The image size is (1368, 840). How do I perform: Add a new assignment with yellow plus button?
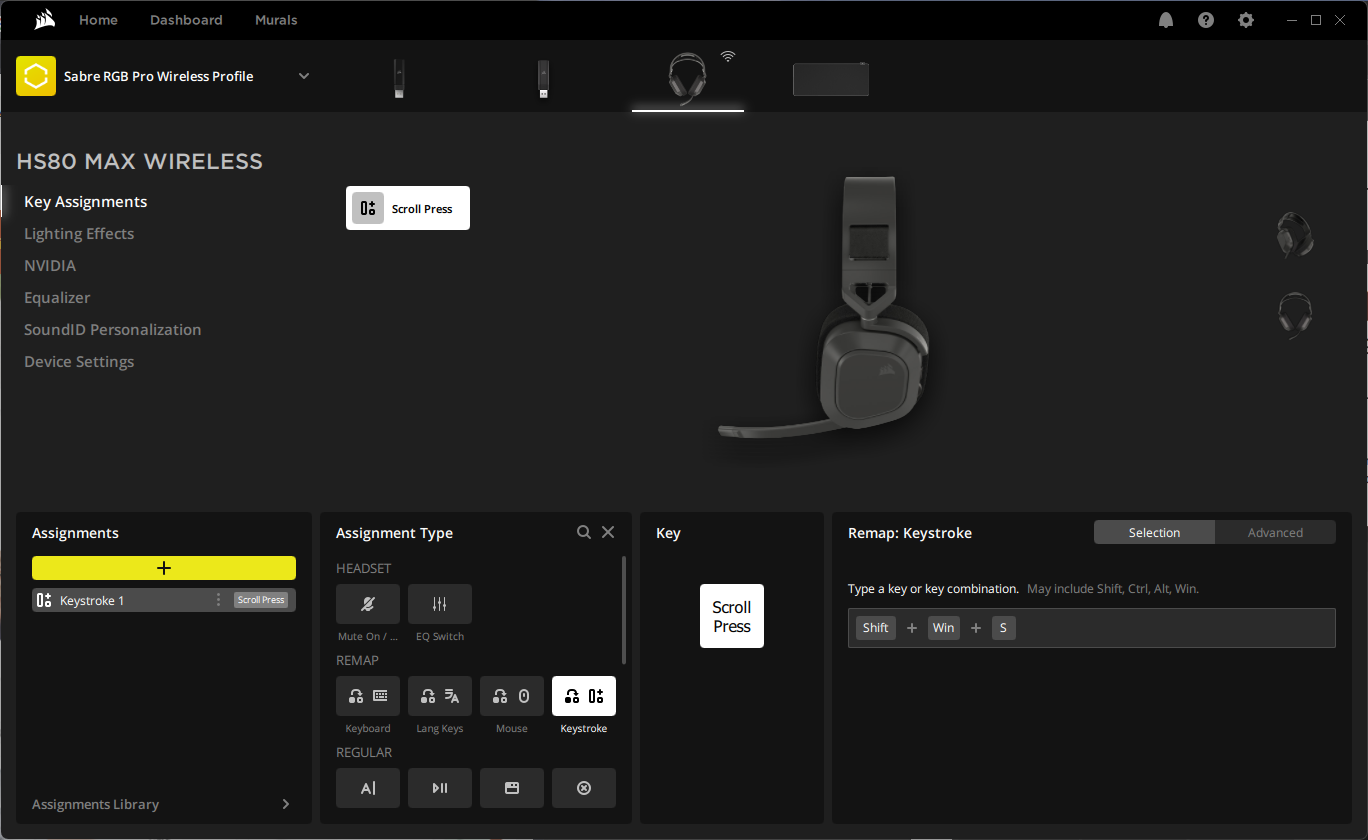click(164, 568)
